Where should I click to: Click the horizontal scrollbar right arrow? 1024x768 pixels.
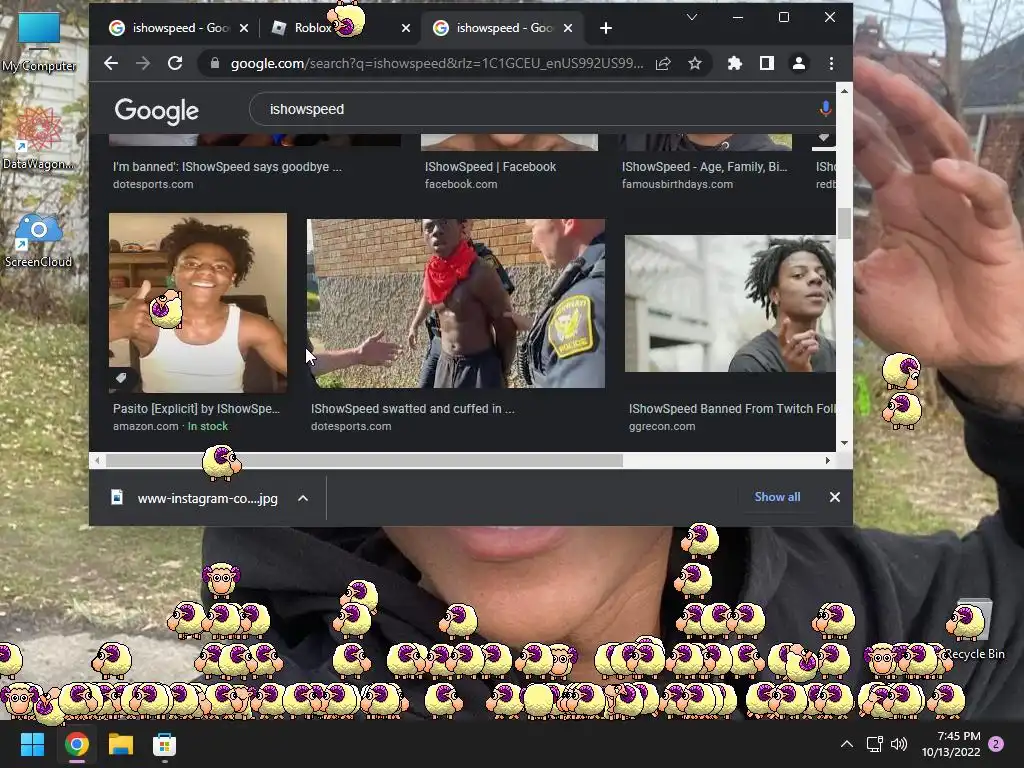827,460
